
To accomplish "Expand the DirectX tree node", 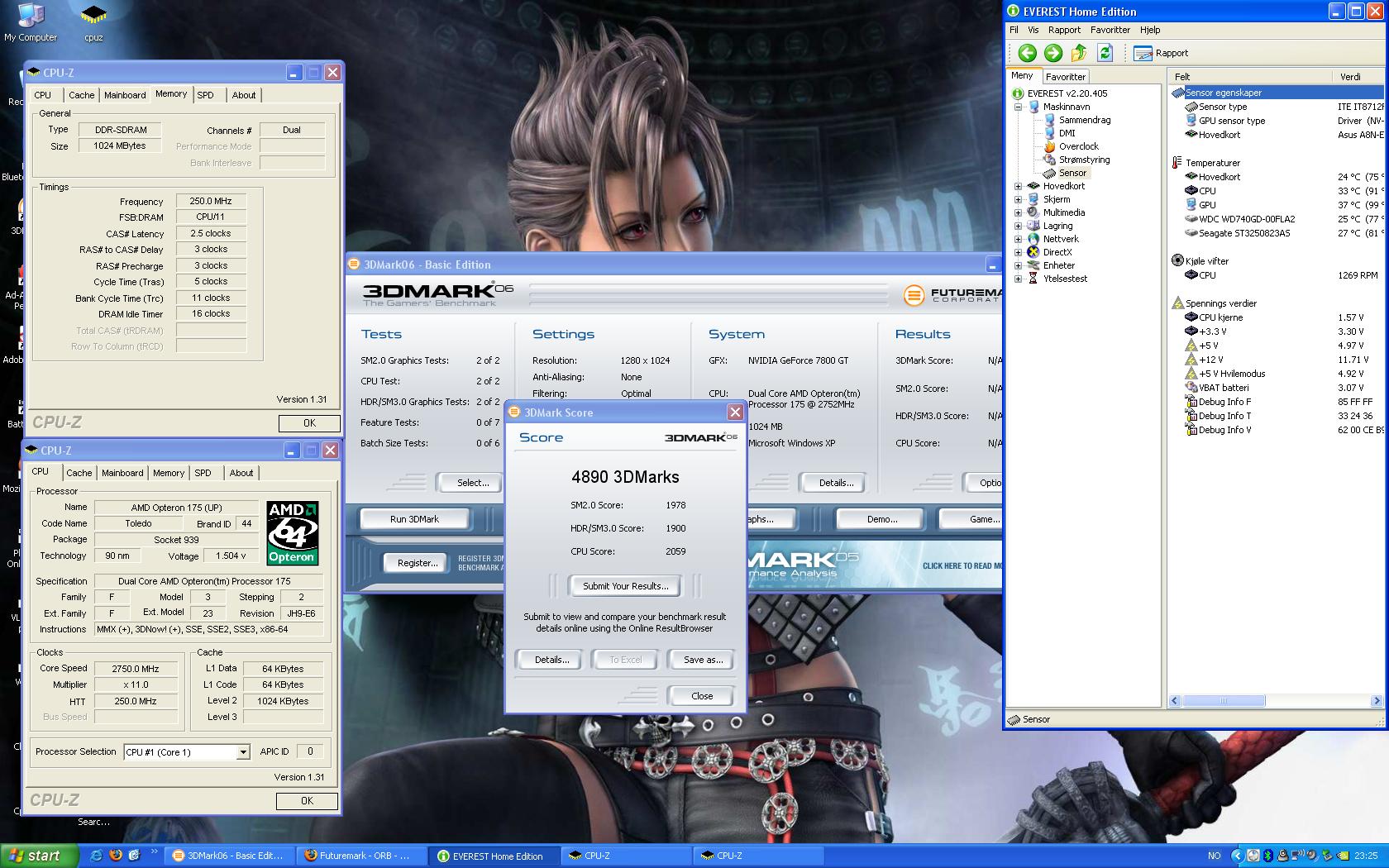I will click(1018, 252).
